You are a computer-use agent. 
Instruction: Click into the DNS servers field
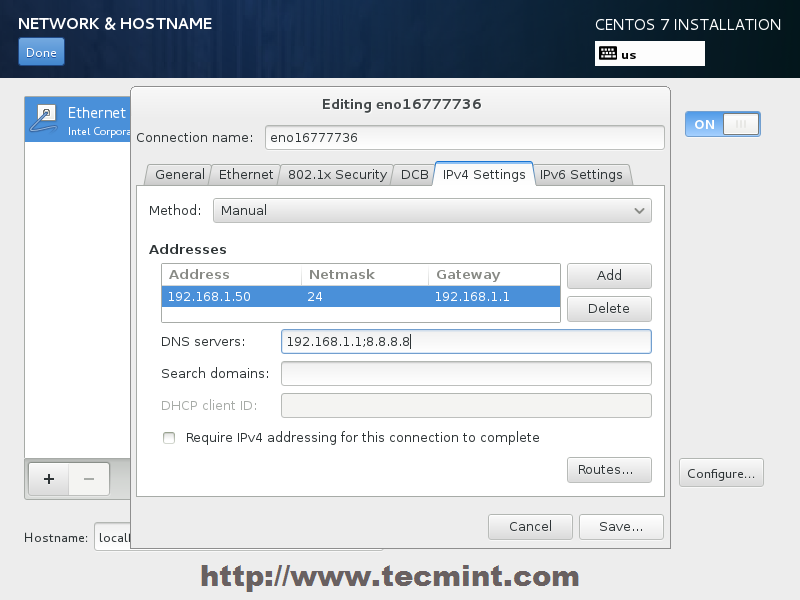pyautogui.click(x=466, y=341)
